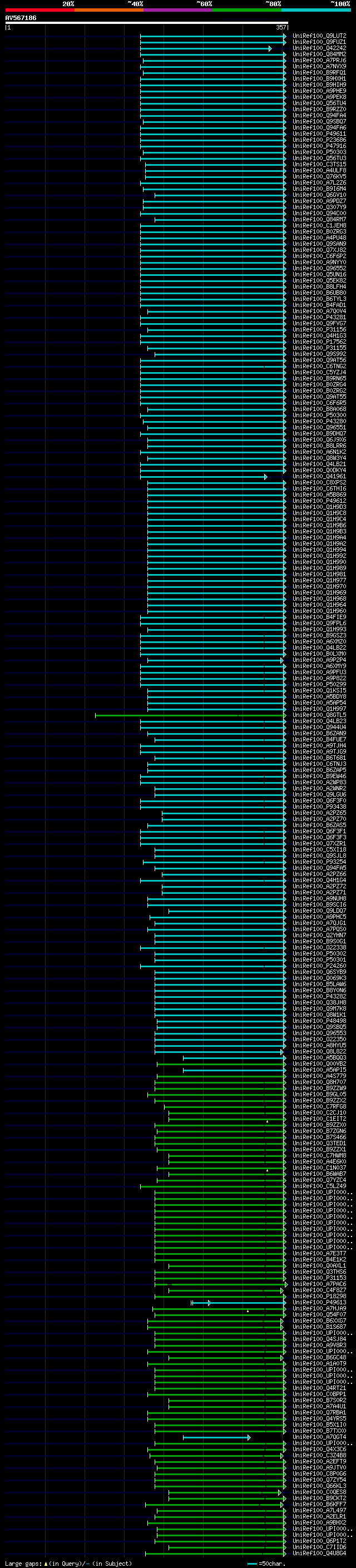This screenshot has width=356, height=1568.
Task: Select the UniRef100_B9HIH9 entry
Action: coord(319,85)
